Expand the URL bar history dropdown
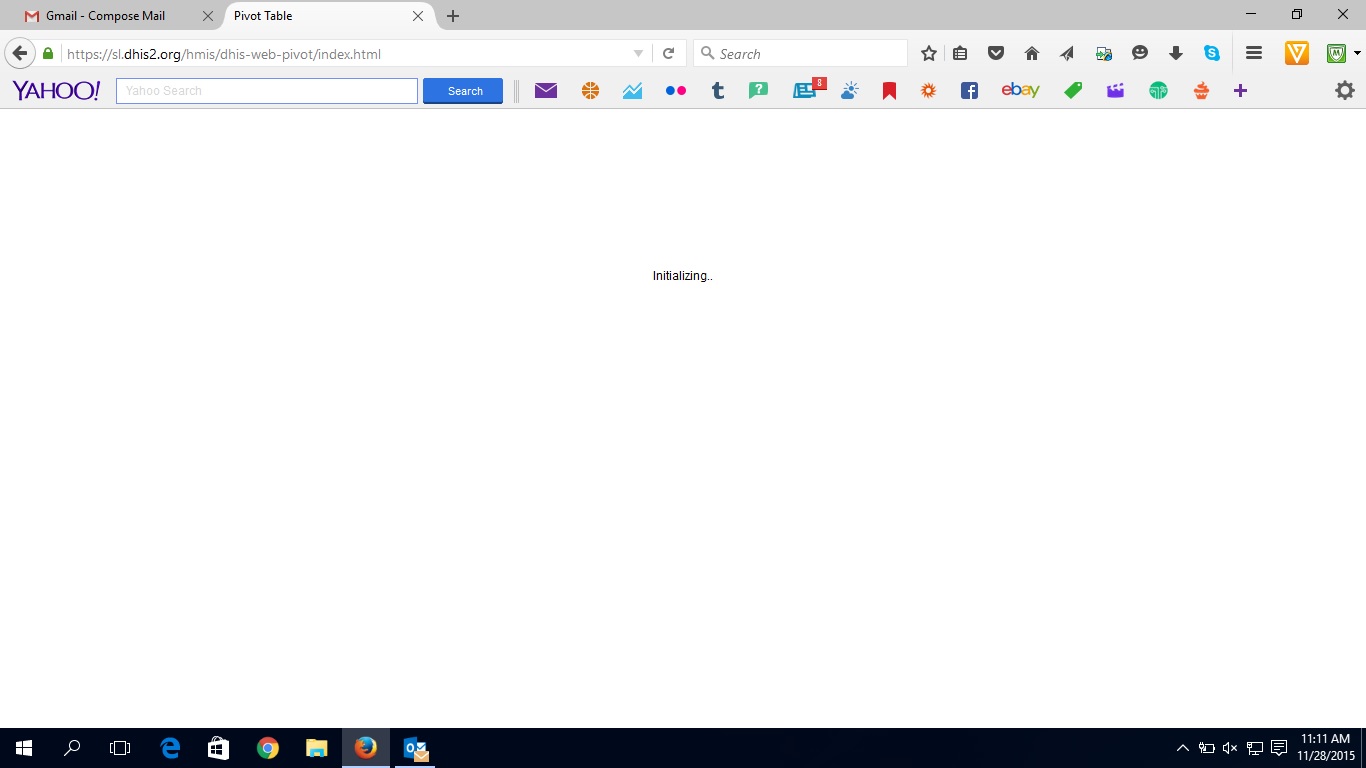1366x768 pixels. point(638,54)
